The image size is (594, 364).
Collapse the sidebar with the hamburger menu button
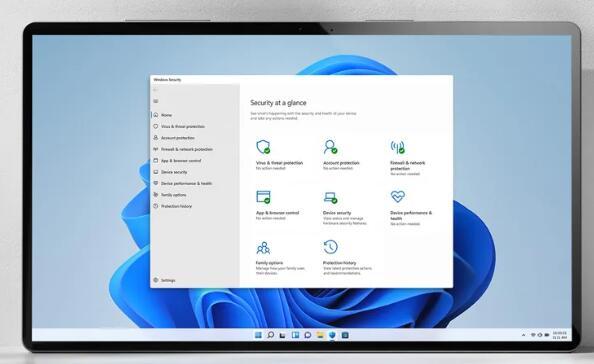(x=156, y=101)
